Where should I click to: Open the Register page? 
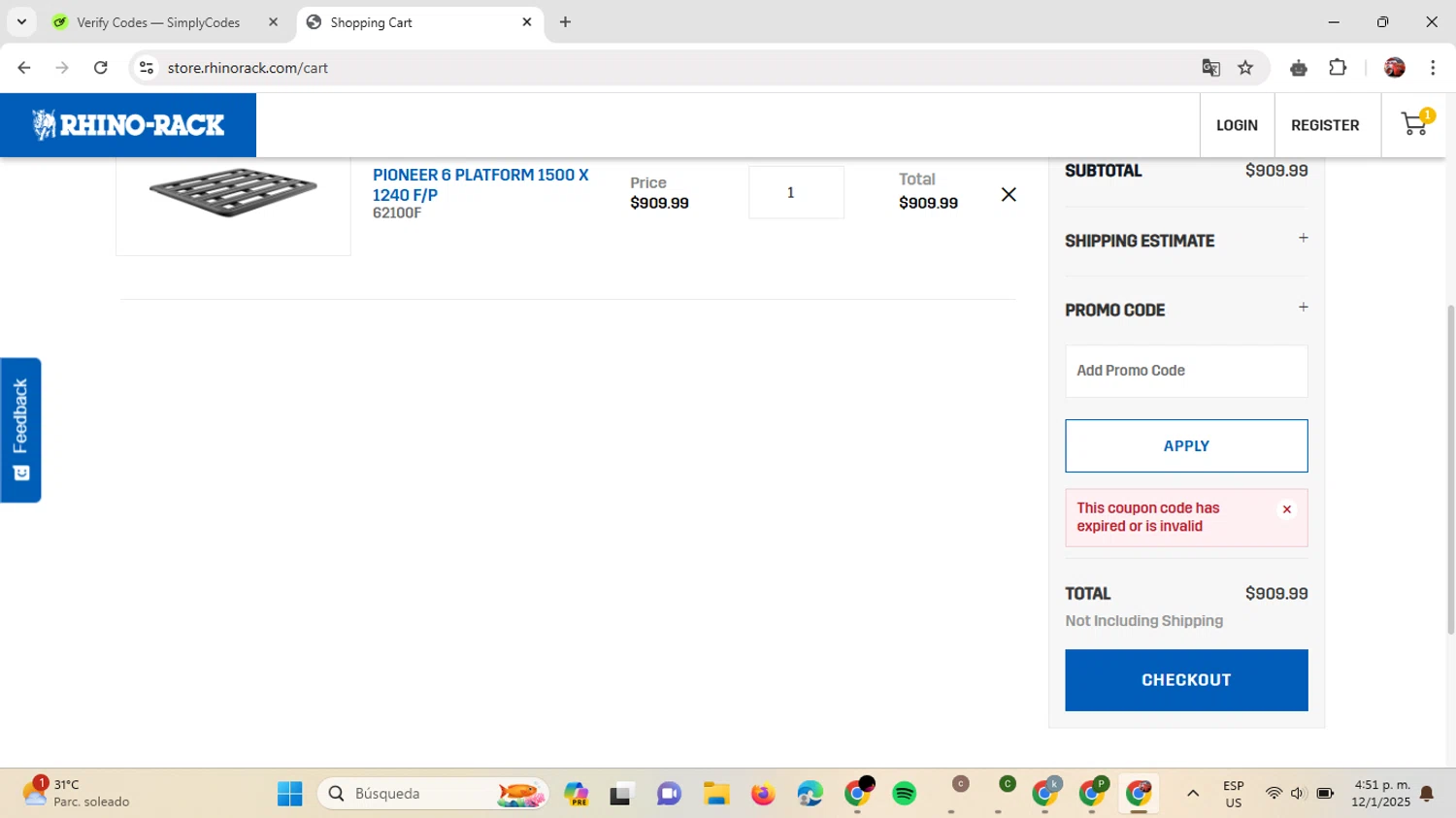1325,125
